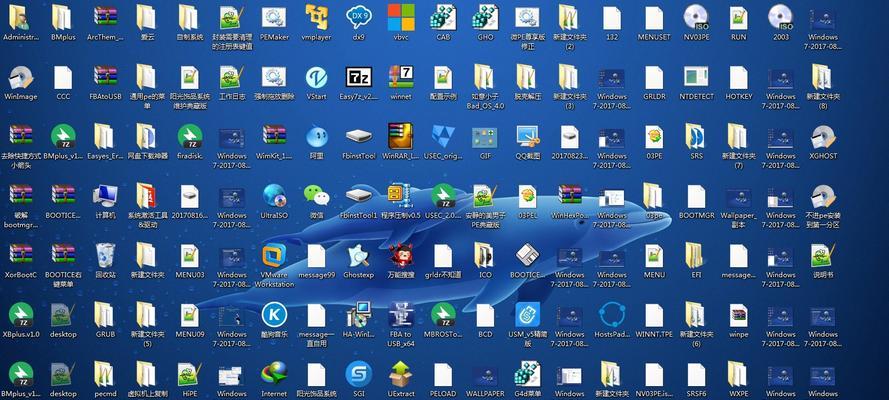Image resolution: width=889 pixels, height=400 pixels.
Task: Open the vbvc Microsoft logo icon
Action: point(401,18)
